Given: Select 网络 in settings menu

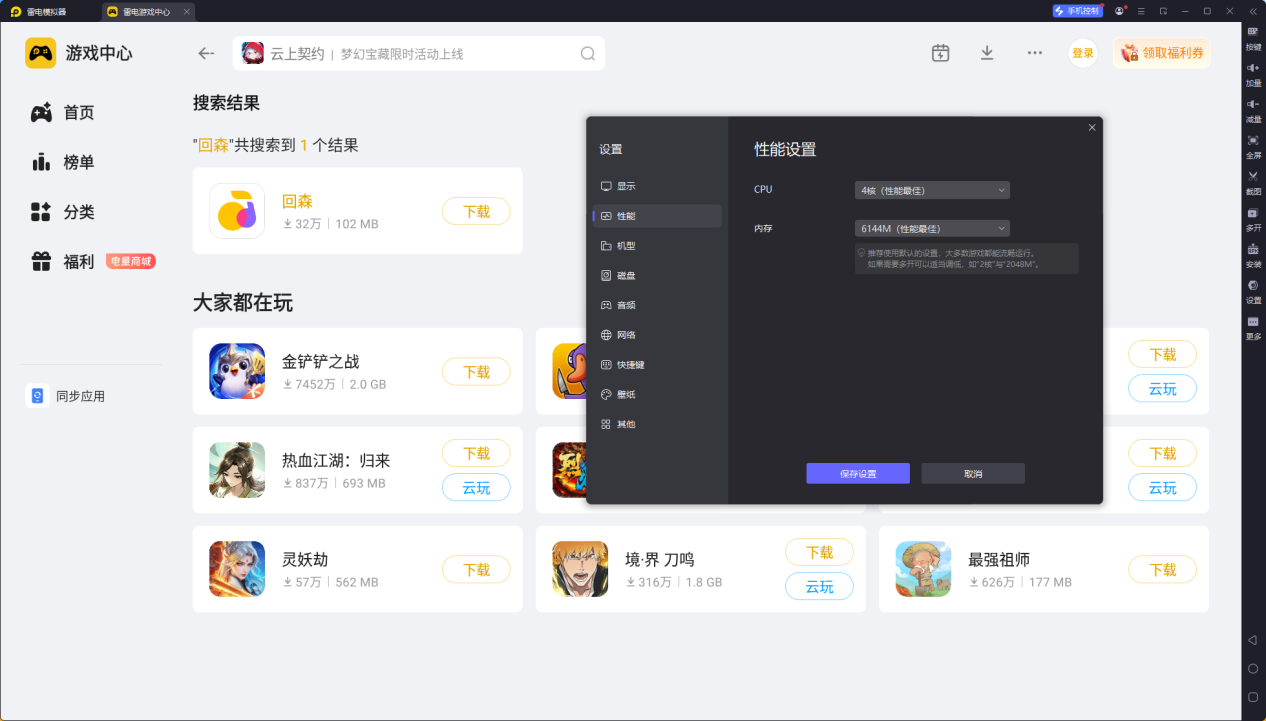Looking at the screenshot, I should (657, 335).
